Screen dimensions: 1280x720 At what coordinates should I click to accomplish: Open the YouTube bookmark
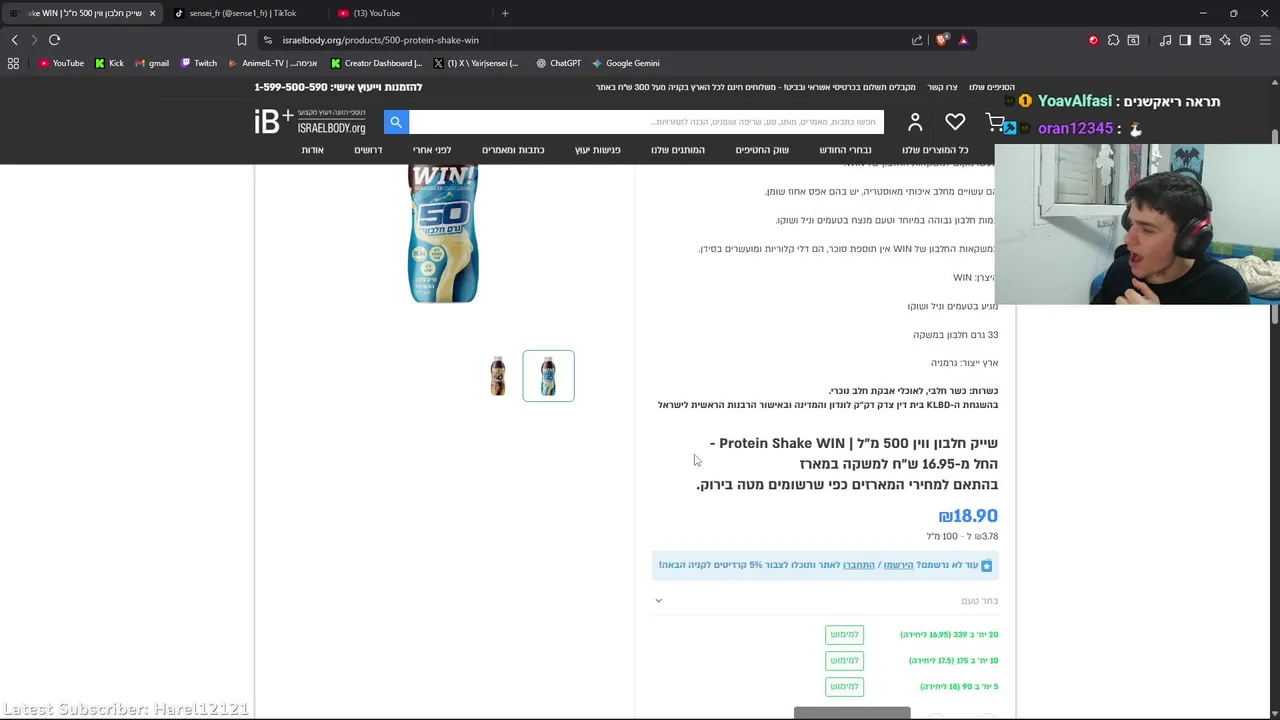61,63
